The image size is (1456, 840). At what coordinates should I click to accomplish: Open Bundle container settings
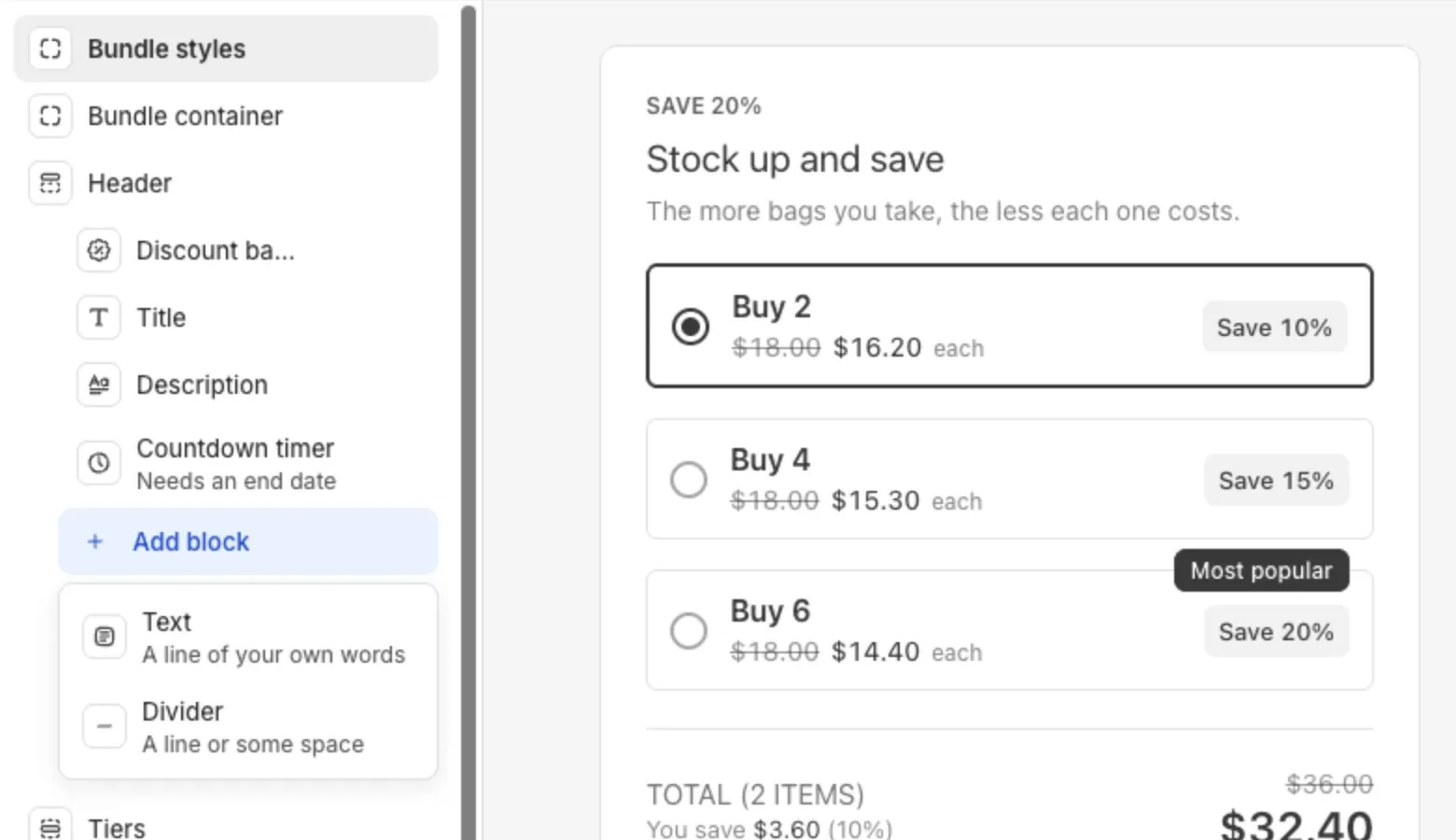[x=226, y=116]
